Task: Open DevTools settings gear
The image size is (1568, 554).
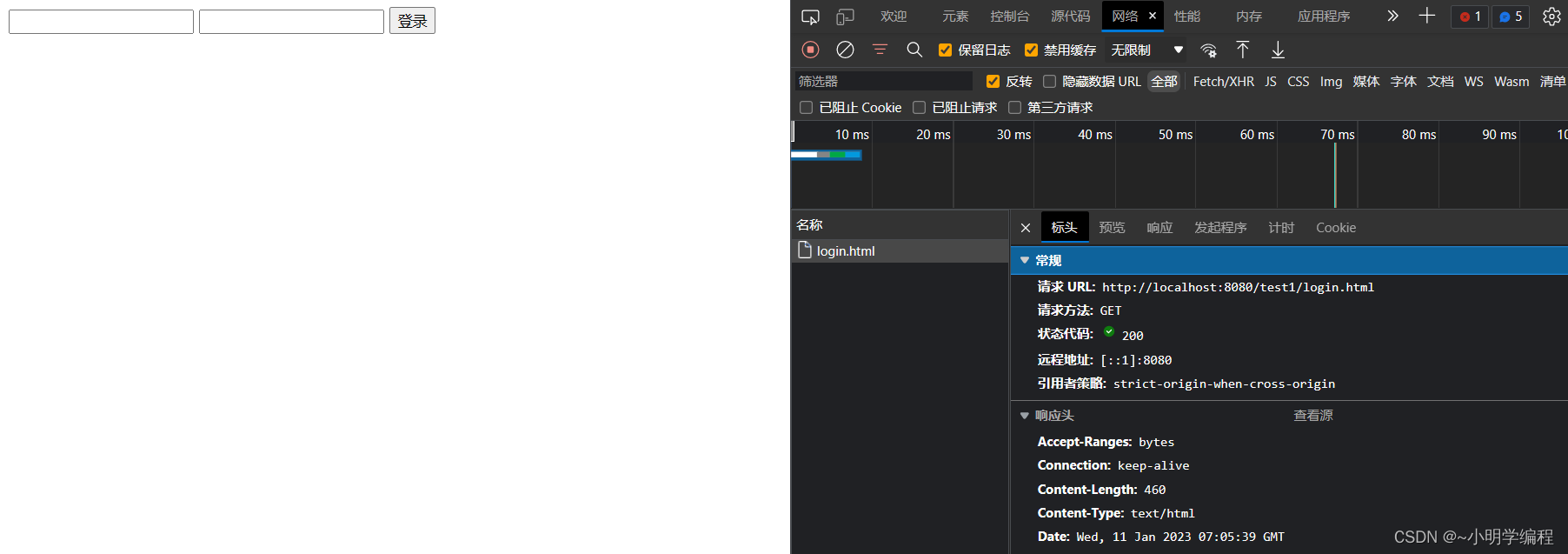Action: (x=1551, y=17)
